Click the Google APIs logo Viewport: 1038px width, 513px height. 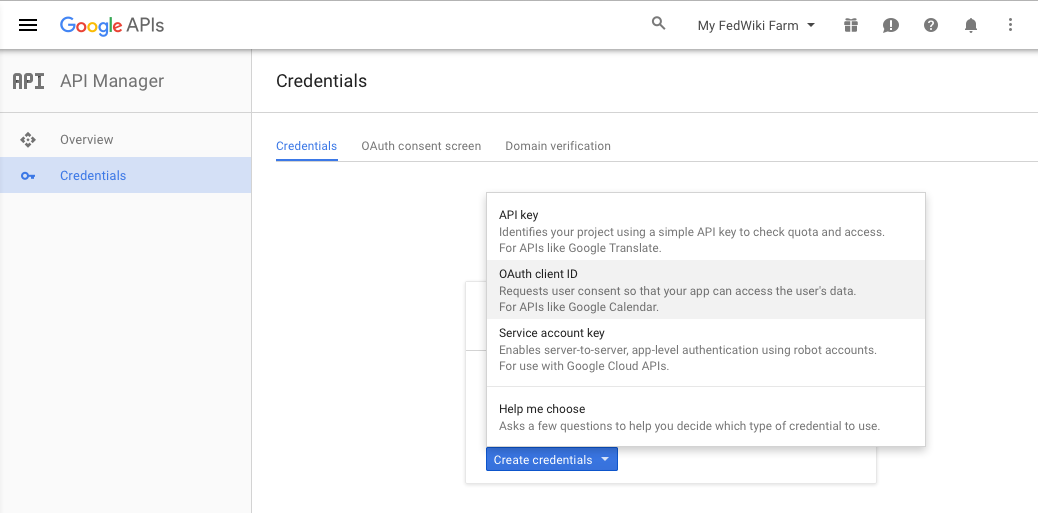tap(112, 26)
